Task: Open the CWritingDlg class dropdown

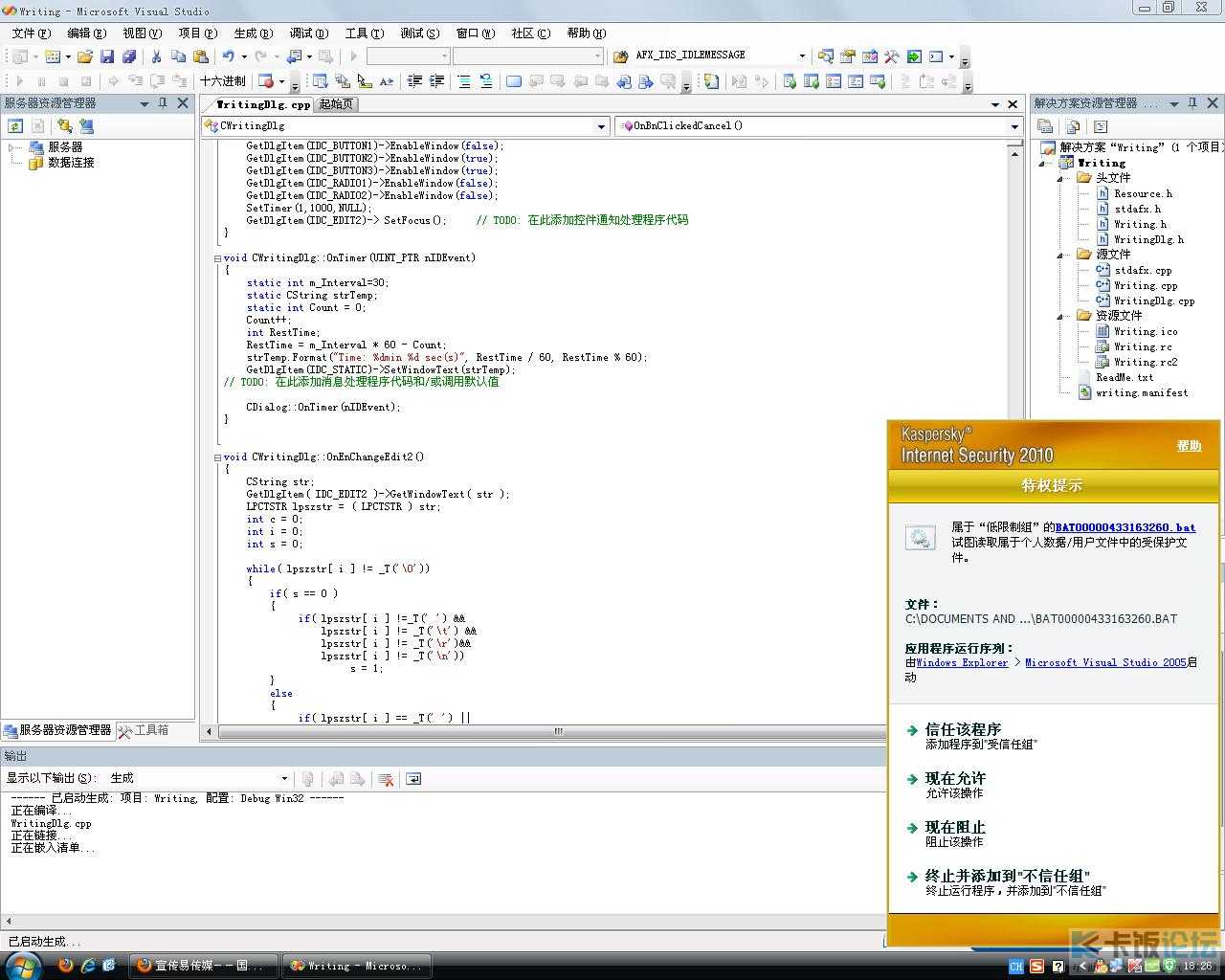Action: 602,126
